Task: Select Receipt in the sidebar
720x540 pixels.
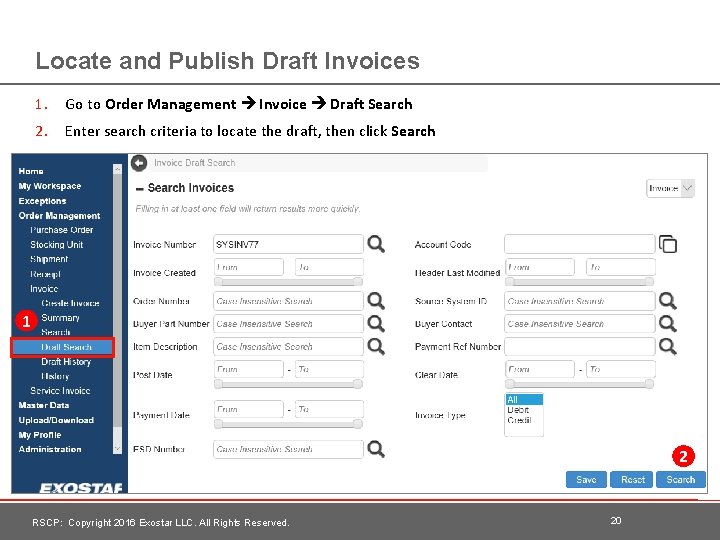Action: (x=45, y=274)
